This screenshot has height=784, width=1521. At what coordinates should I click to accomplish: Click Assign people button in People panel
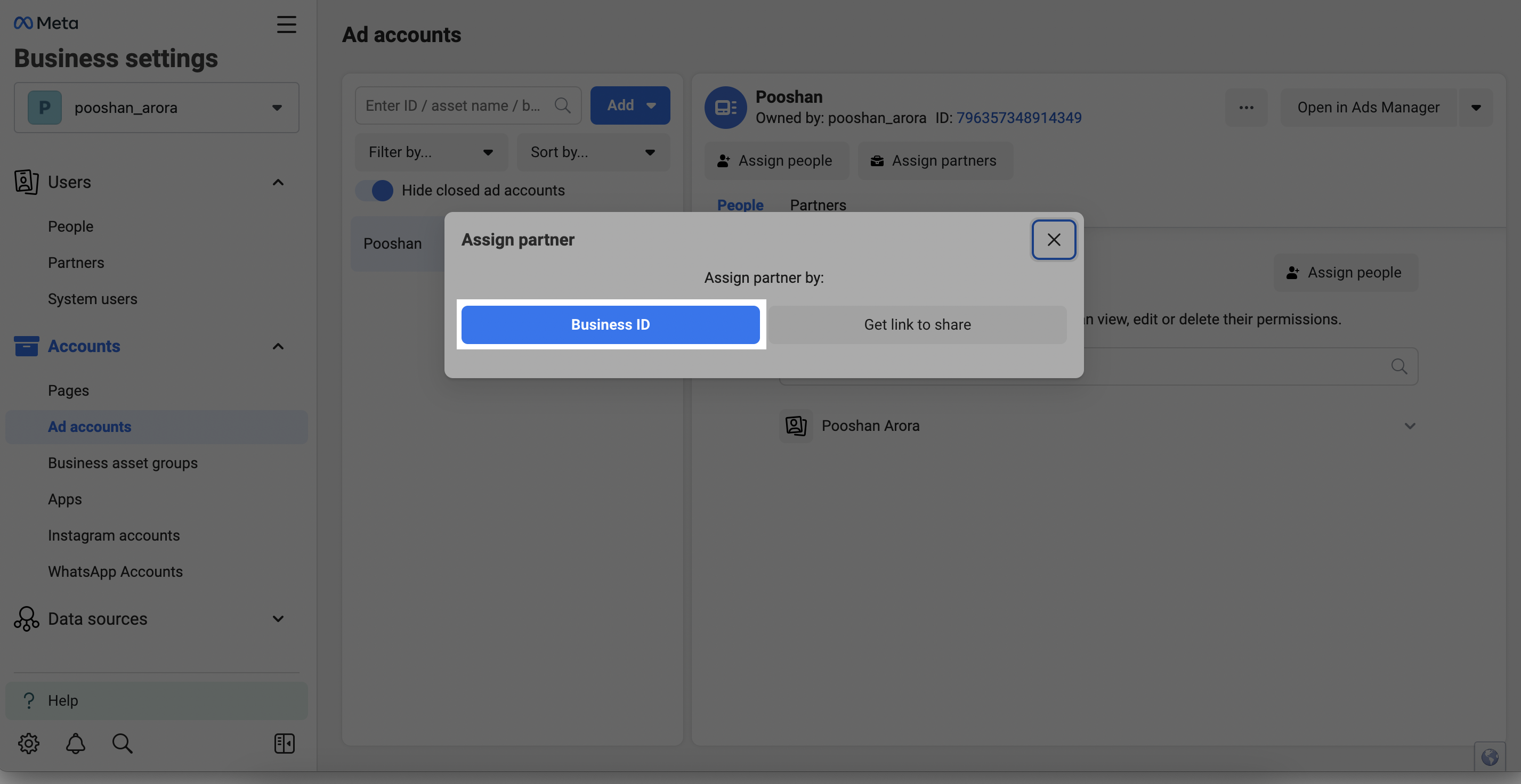1346,273
